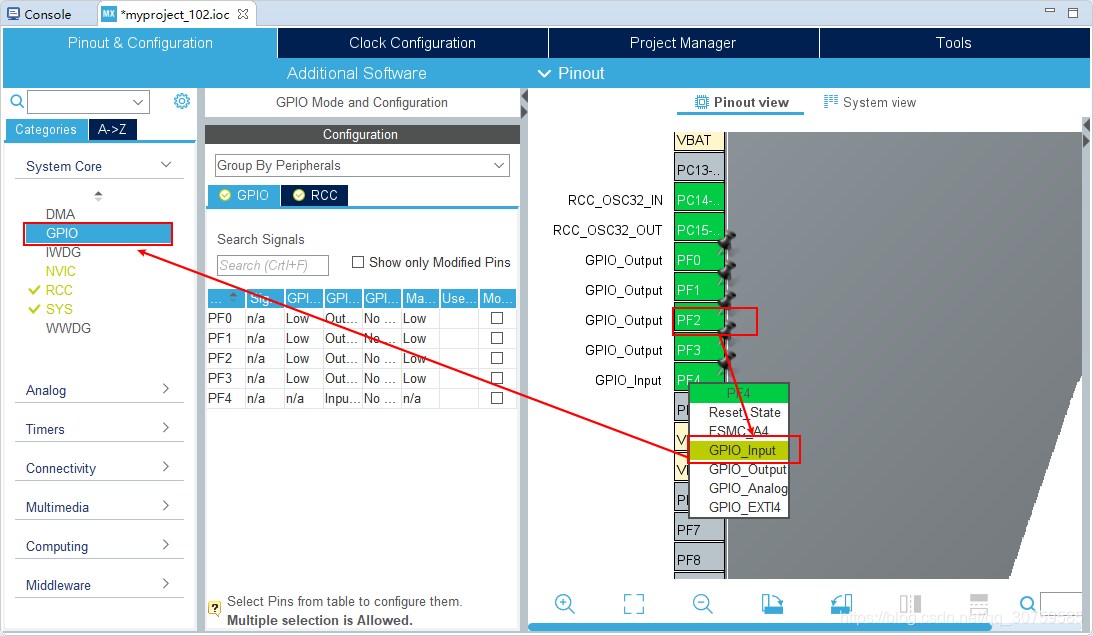The image size is (1093, 636).
Task: Check the Modified box for PF1
Action: [497, 338]
